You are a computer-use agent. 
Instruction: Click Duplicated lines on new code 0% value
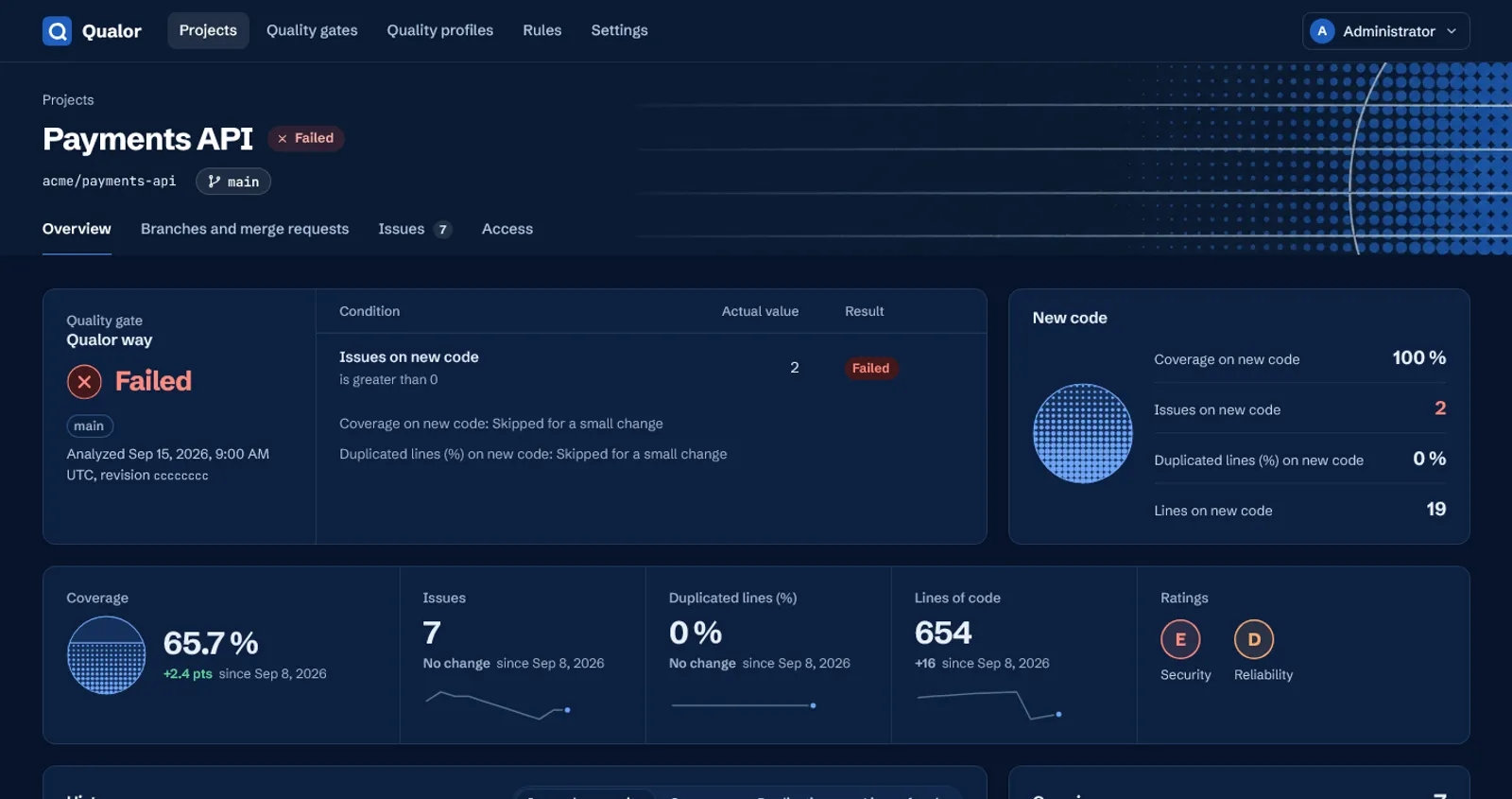pos(1430,459)
